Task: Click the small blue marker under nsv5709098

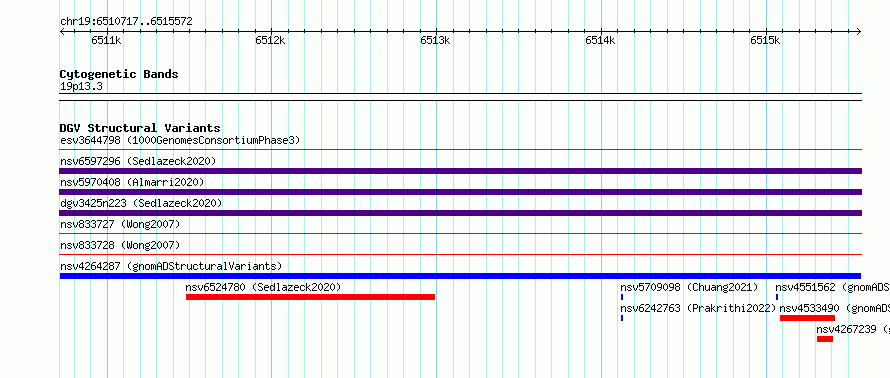Action: tap(622, 297)
